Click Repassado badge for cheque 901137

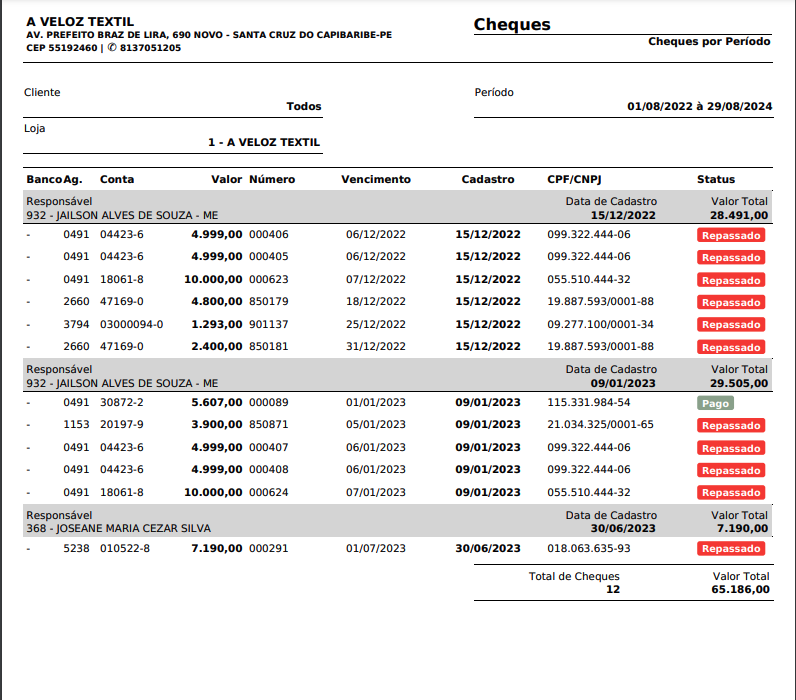click(731, 325)
